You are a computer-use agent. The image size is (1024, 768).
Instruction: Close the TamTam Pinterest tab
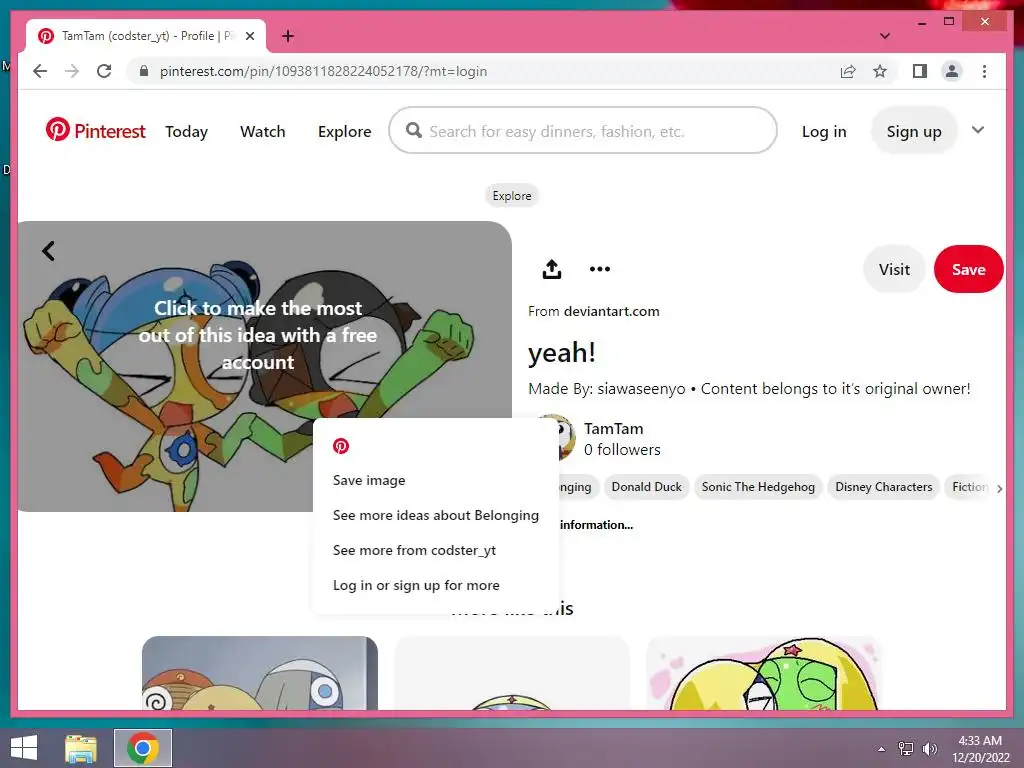[x=249, y=36]
